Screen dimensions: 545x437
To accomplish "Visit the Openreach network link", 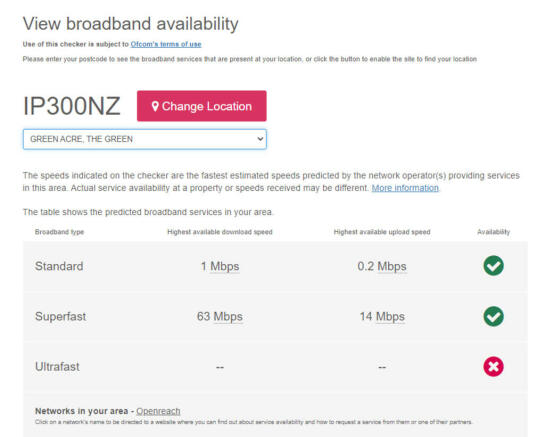I will pos(158,411).
